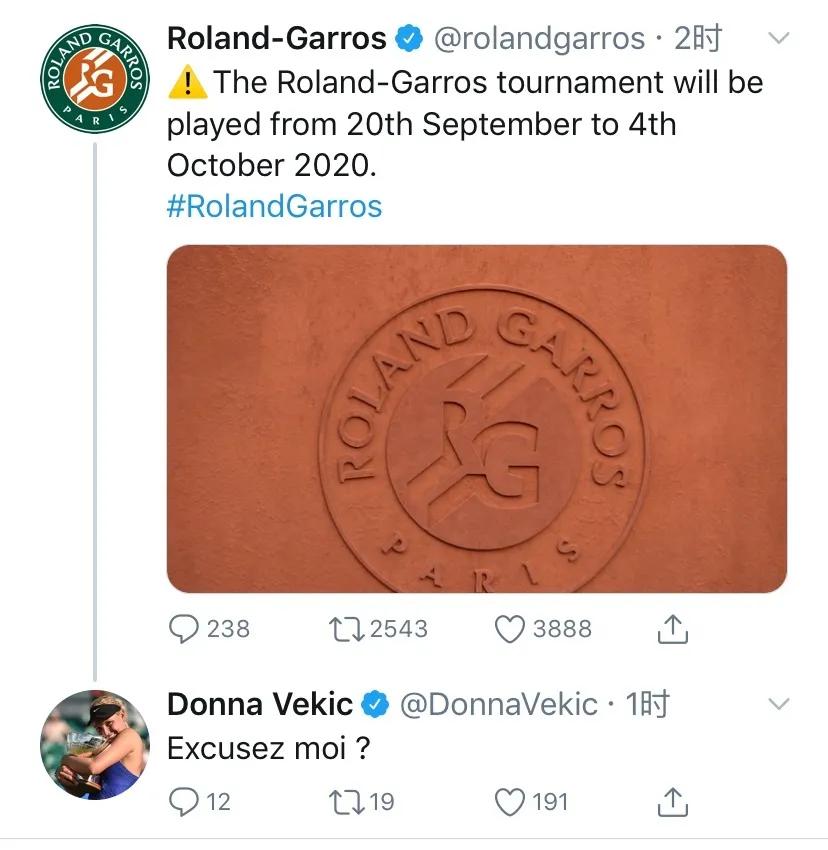828x850 pixels.
Task: Click the @DonnaVekic handle
Action: click(498, 704)
